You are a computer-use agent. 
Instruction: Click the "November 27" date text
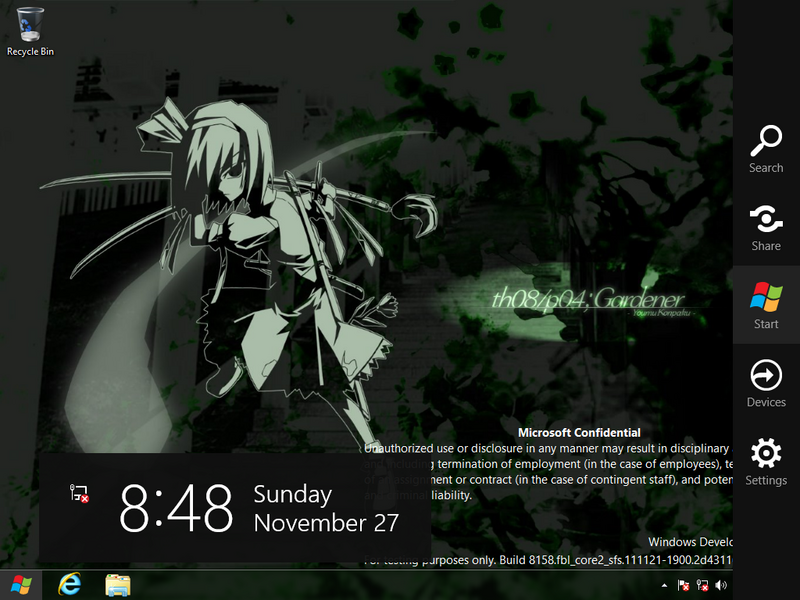point(326,523)
